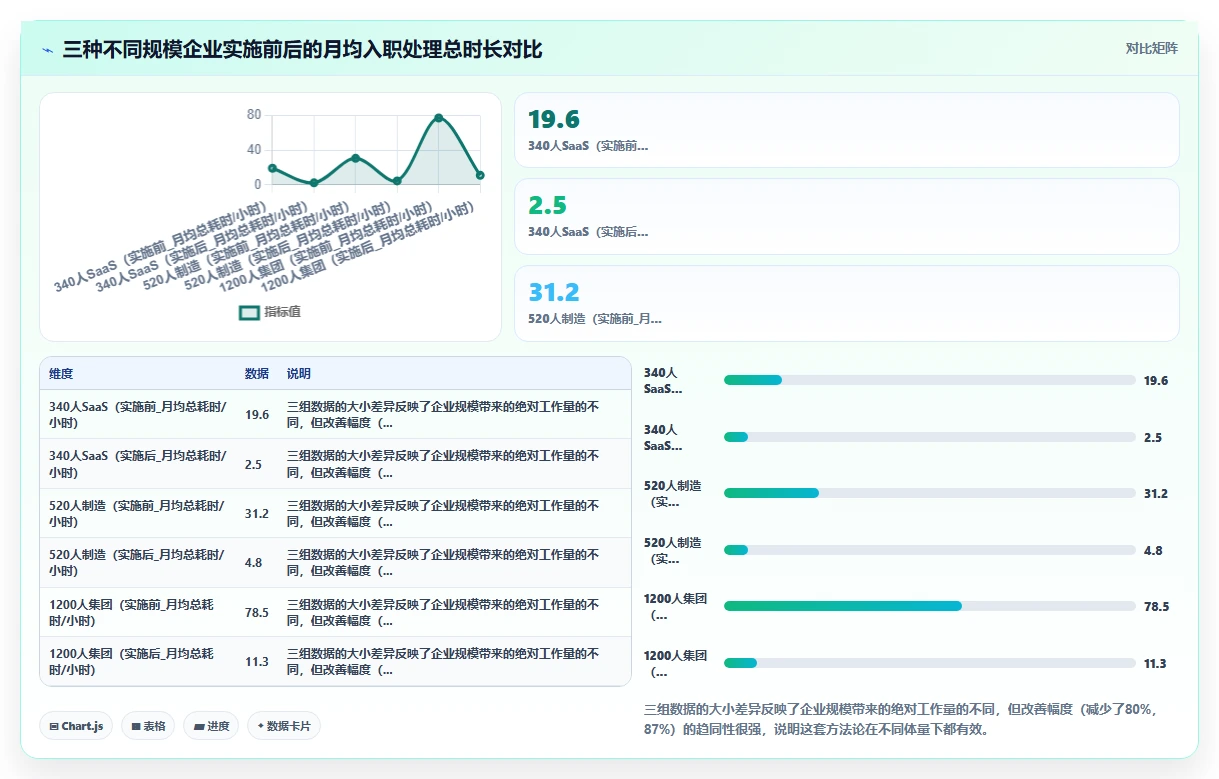Click the 指标值 legend color box
Image resolution: width=1219 pixels, height=779 pixels.
249,312
